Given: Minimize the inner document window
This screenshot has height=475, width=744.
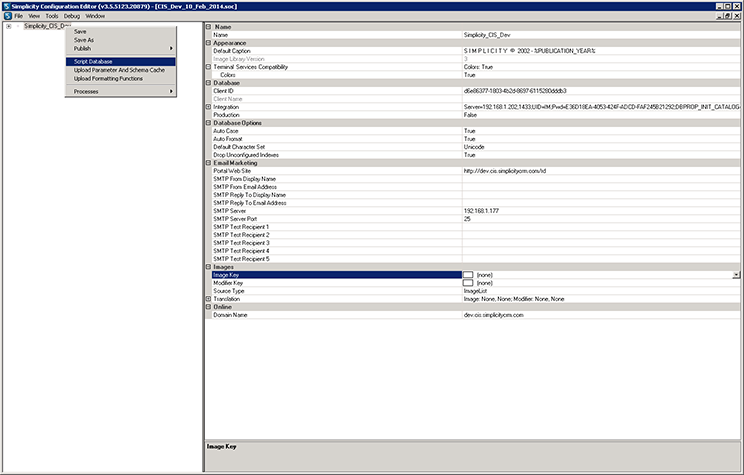Looking at the screenshot, I should [720, 16].
